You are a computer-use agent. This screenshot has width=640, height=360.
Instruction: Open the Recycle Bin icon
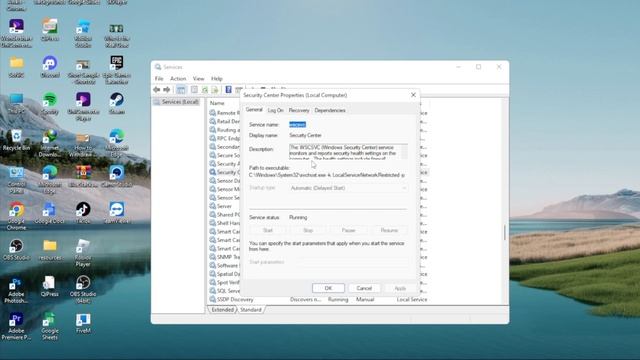(16, 140)
